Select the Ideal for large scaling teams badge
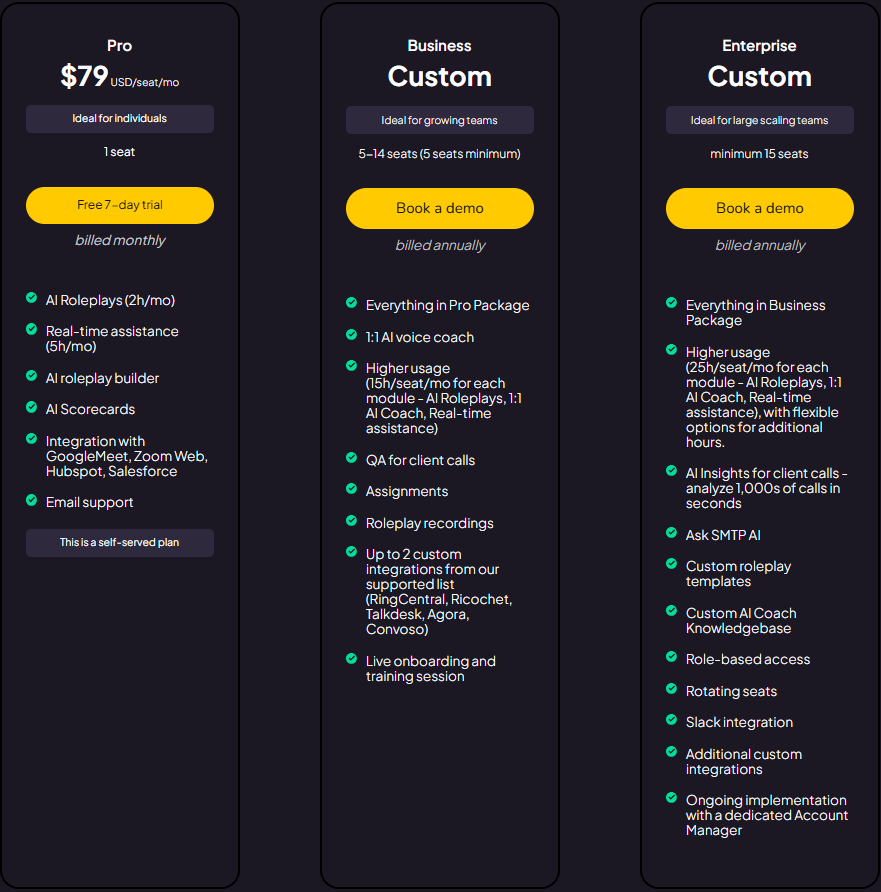 (x=760, y=120)
